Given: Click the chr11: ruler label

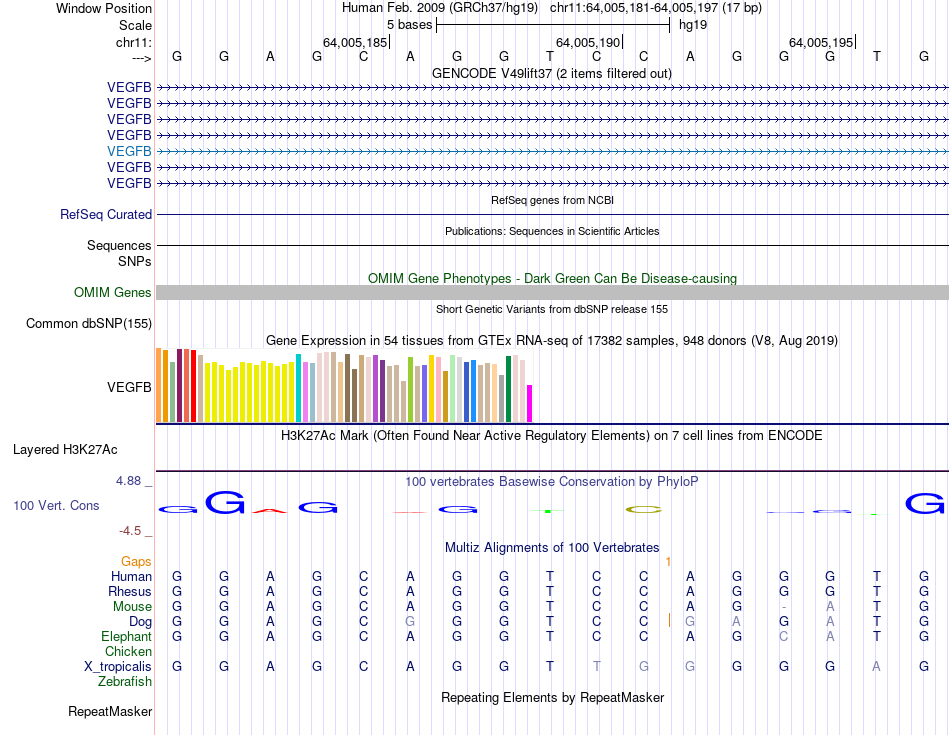Looking at the screenshot, I should tap(134, 42).
